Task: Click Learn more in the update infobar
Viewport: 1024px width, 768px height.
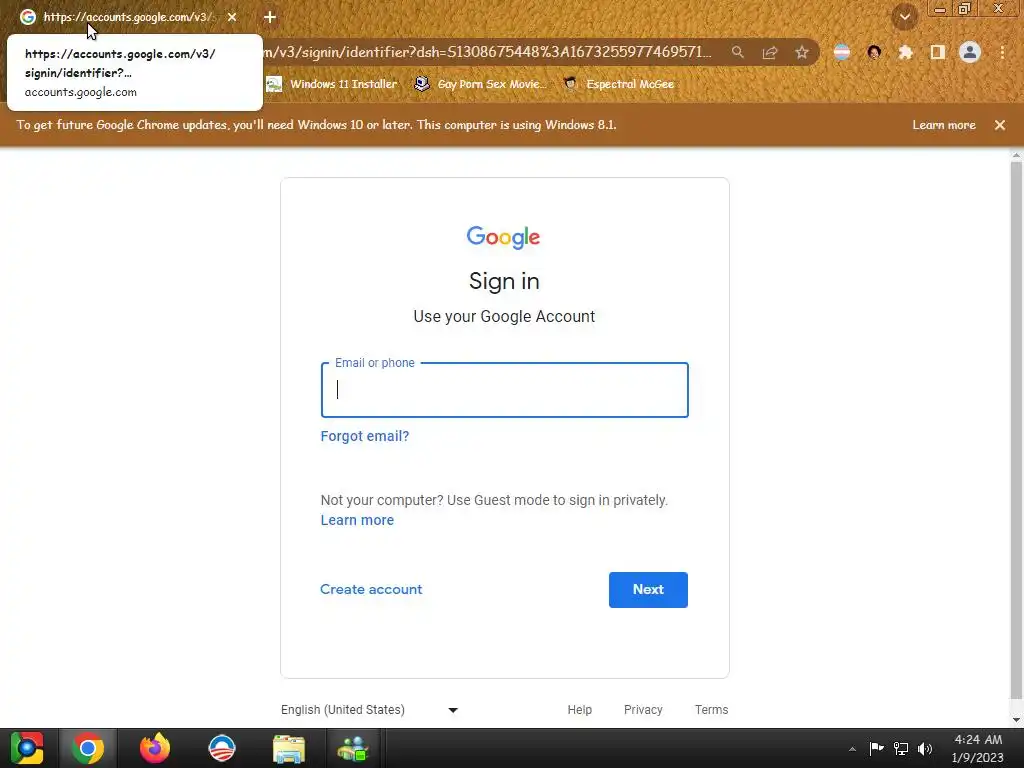Action: tap(944, 125)
